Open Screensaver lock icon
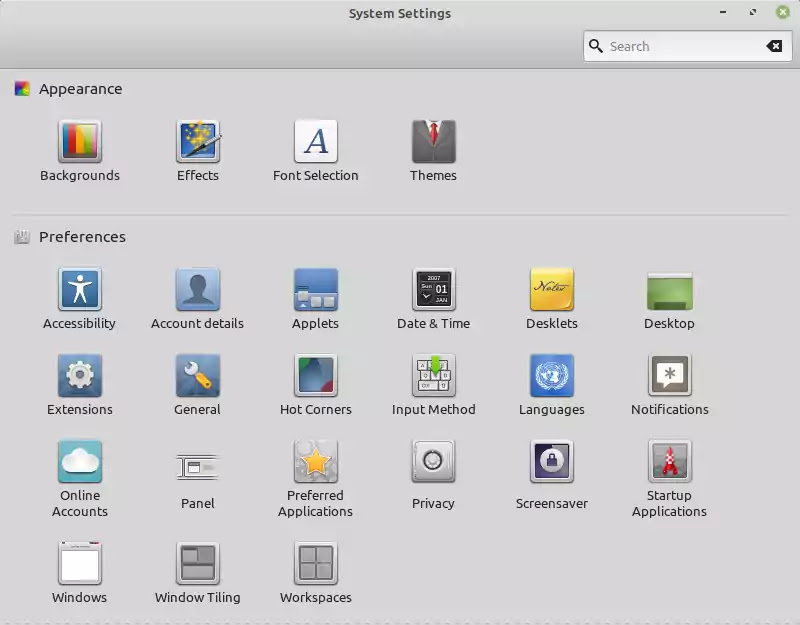 (x=552, y=461)
